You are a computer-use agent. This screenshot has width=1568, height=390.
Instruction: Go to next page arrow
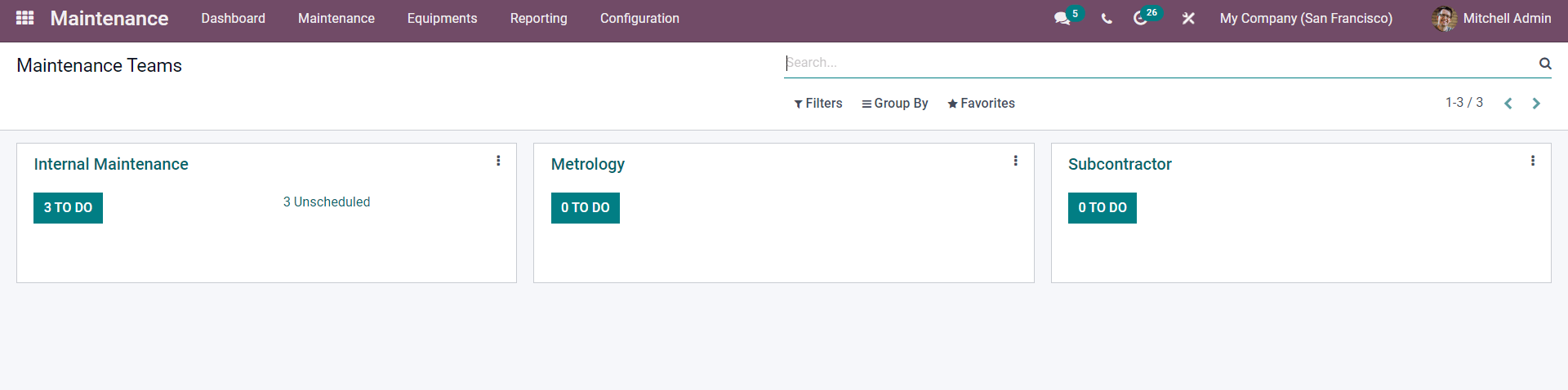[1536, 104]
